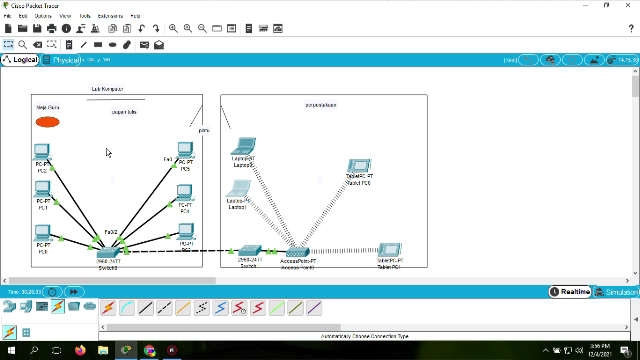Select the Draw Rectangle tool
This screenshot has width=640, height=360.
pos(98,44)
